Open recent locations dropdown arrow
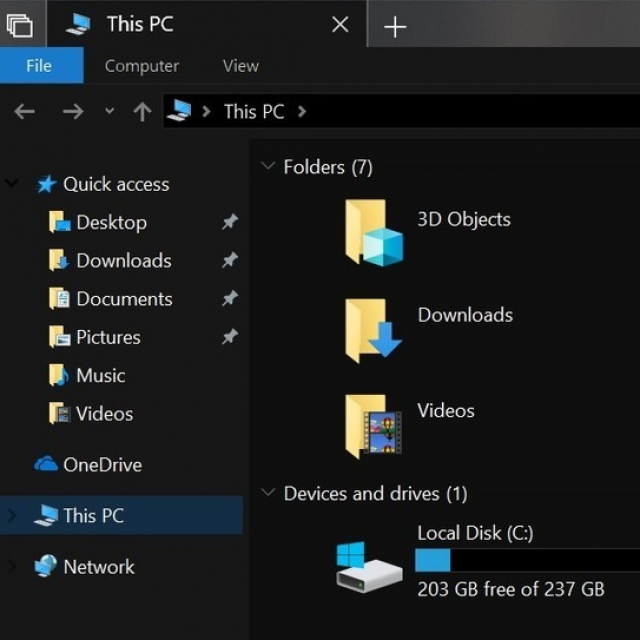The image size is (640, 640). 109,111
